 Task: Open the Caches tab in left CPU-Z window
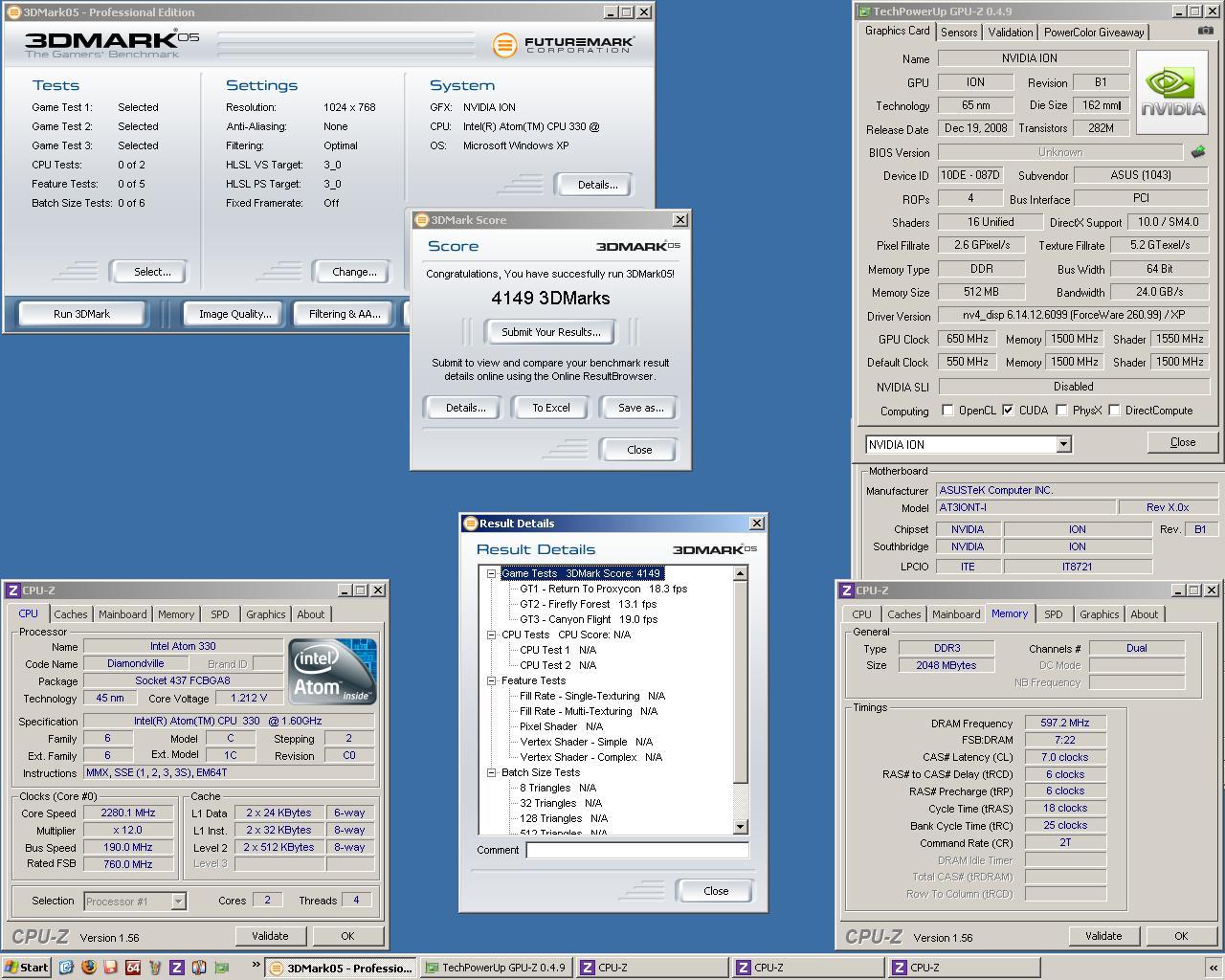[71, 614]
